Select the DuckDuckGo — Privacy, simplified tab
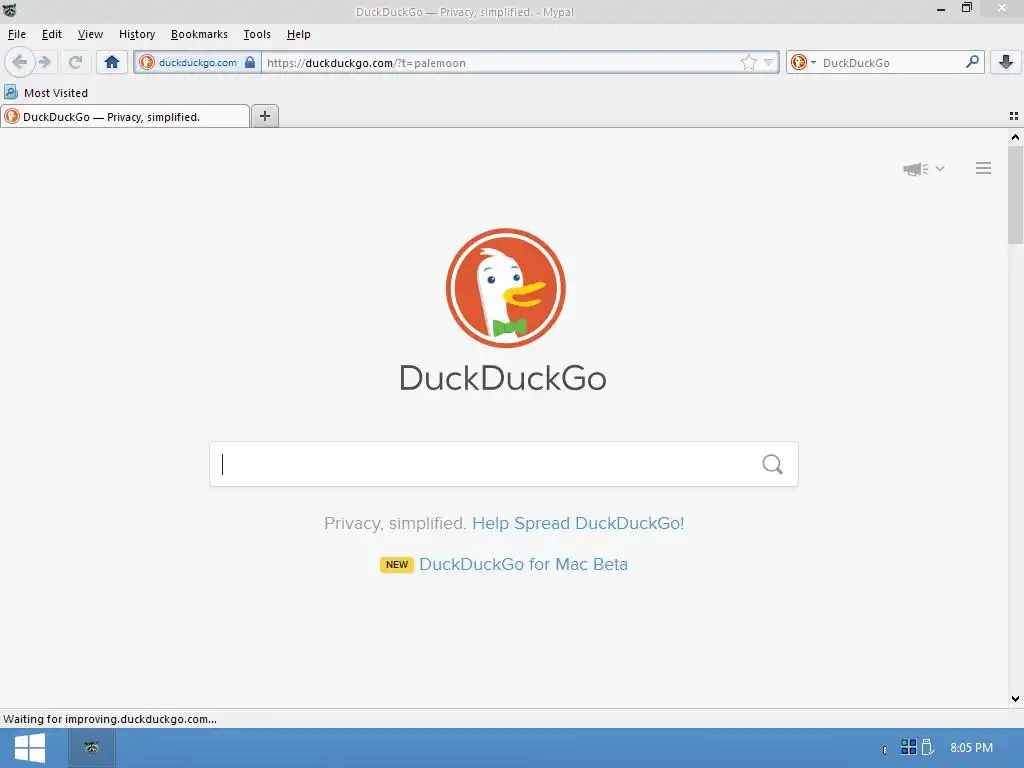Screen dimensions: 1024x768 point(125,117)
